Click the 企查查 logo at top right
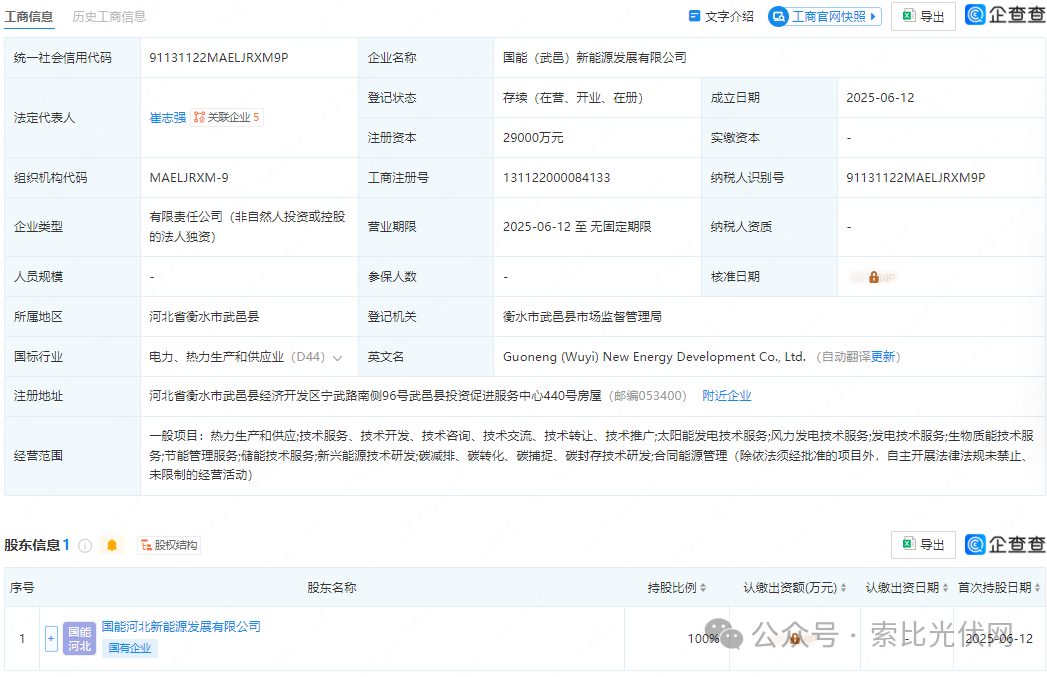 pyautogui.click(x=1005, y=16)
